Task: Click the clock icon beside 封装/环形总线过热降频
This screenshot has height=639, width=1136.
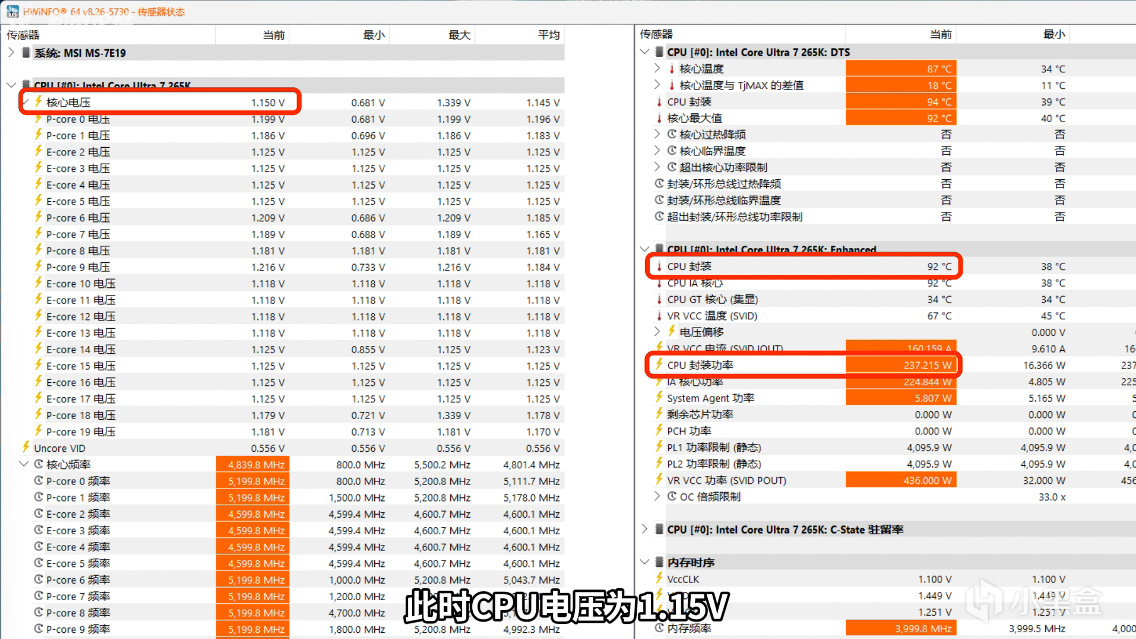Action: click(x=659, y=184)
